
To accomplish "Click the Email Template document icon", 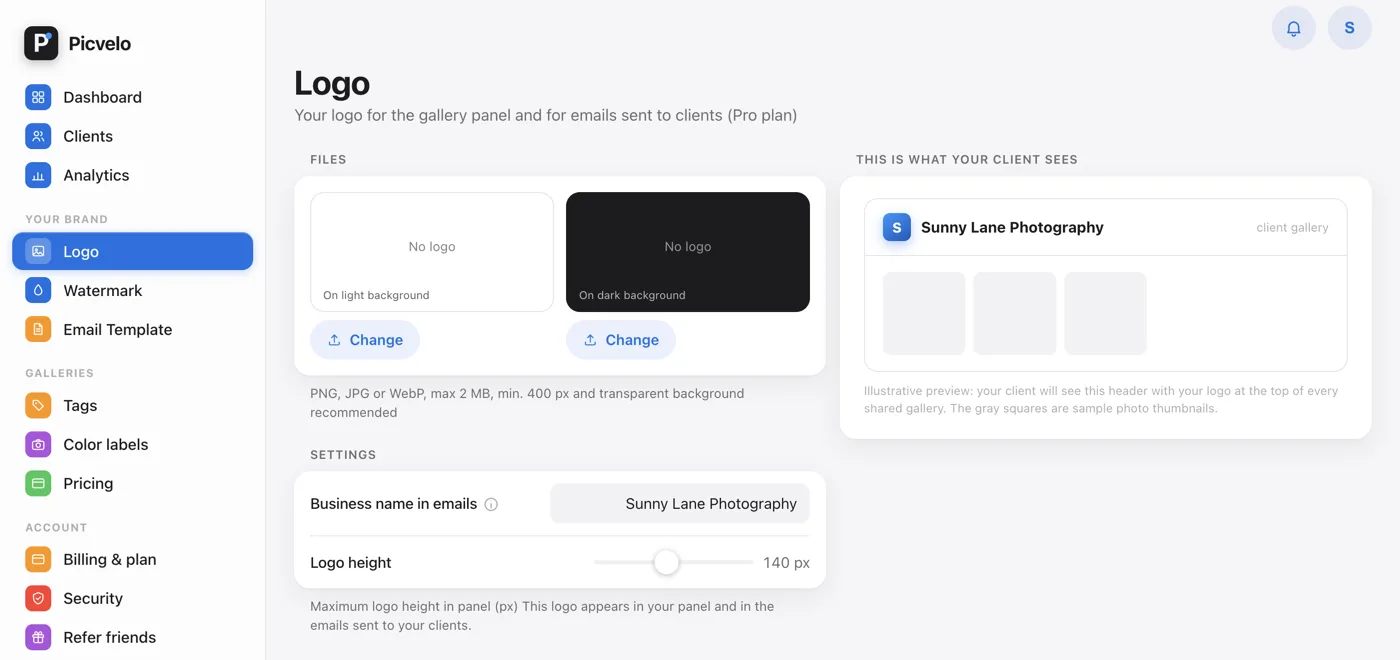I will (38, 329).
